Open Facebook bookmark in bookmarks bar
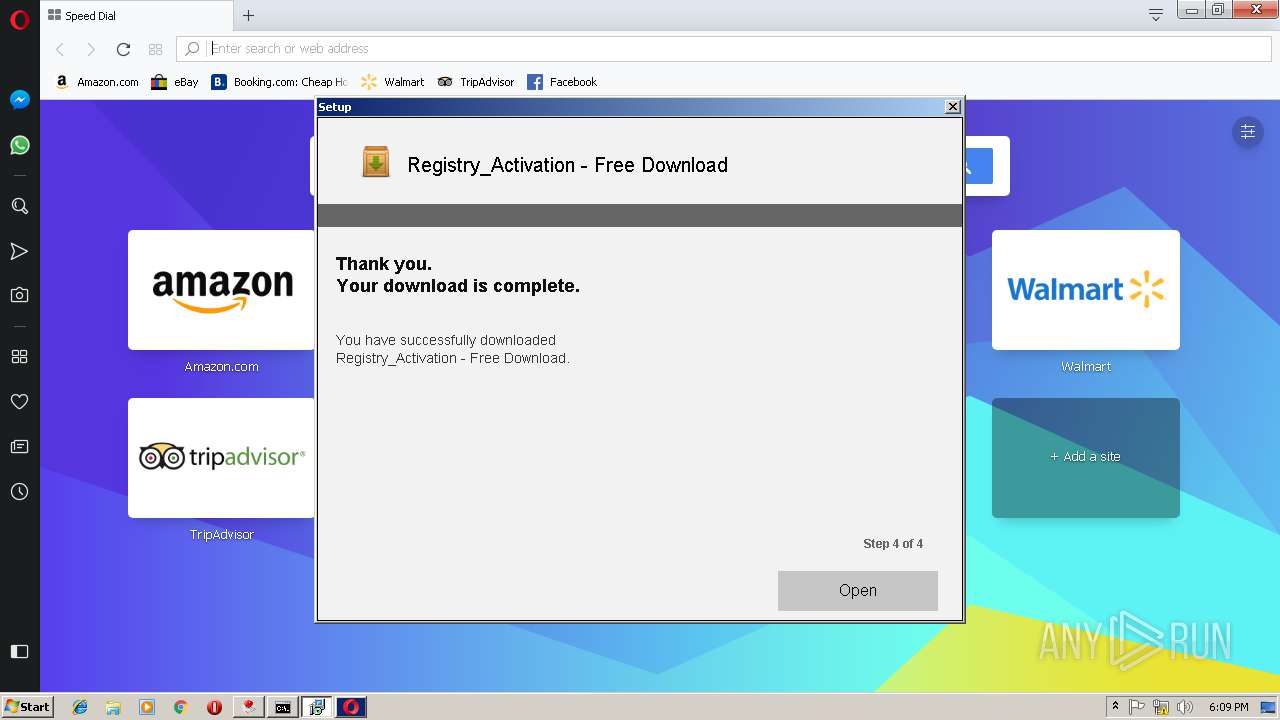 [x=562, y=82]
